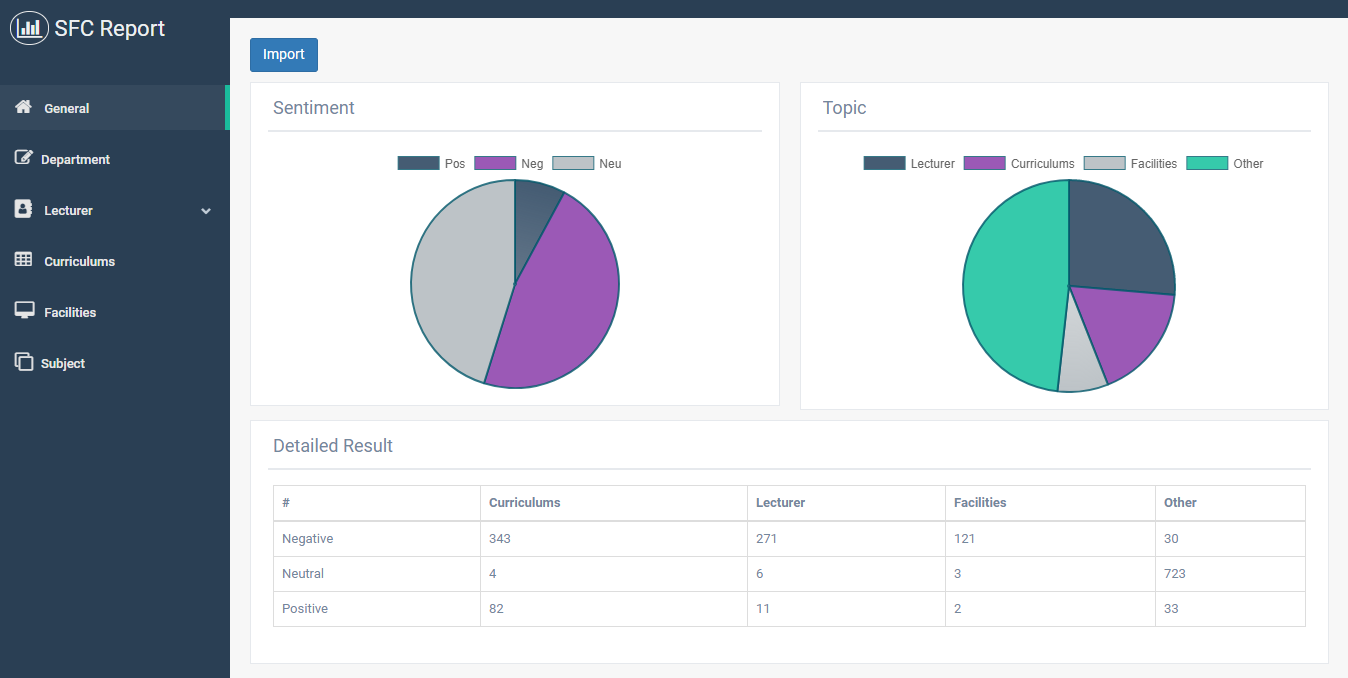Image resolution: width=1348 pixels, height=678 pixels.
Task: Click the 11 Positive Lecturer cell
Action: (x=847, y=609)
